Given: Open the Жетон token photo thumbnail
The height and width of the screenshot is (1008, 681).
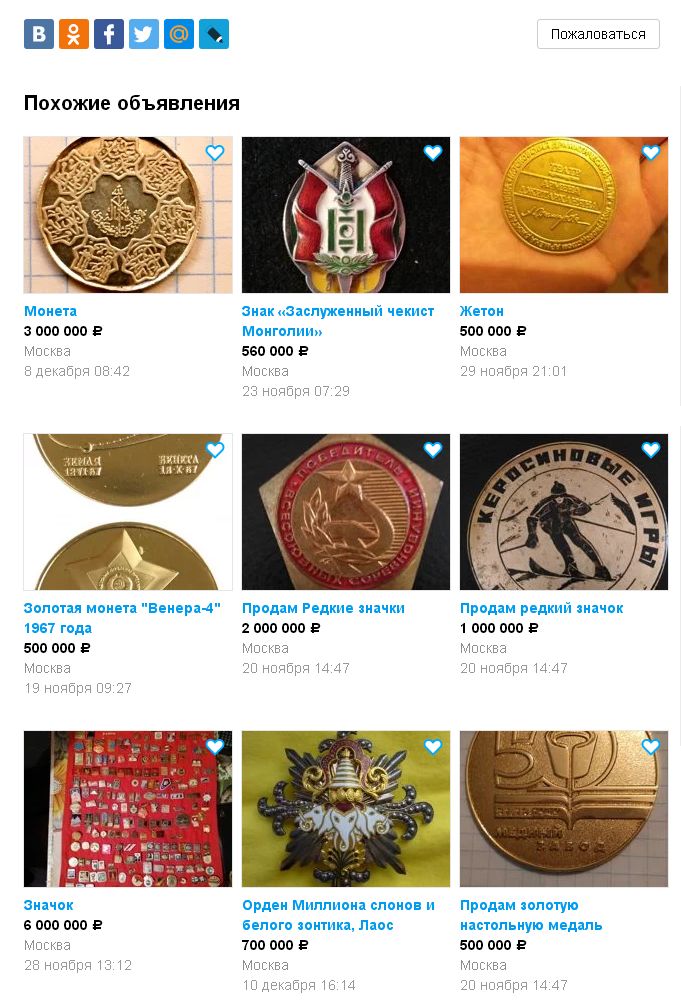Looking at the screenshot, I should click(x=564, y=215).
